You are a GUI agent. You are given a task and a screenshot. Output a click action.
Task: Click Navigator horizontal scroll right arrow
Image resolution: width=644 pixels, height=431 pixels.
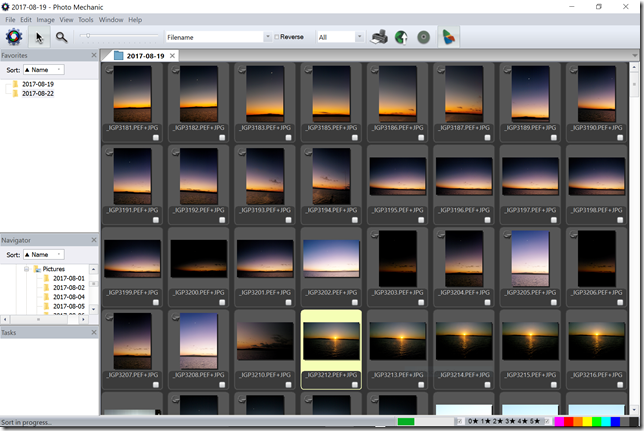83,319
